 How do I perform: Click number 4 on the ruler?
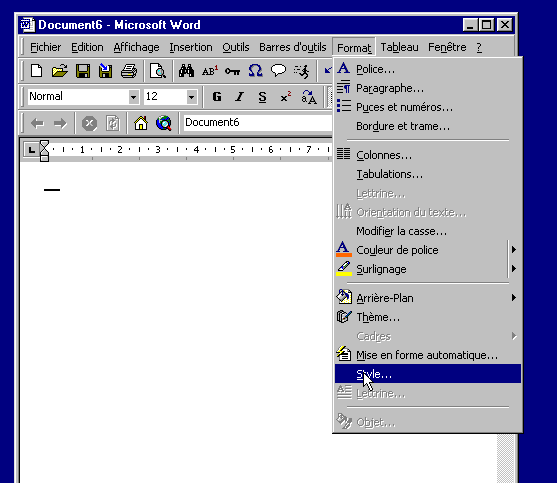(196, 150)
